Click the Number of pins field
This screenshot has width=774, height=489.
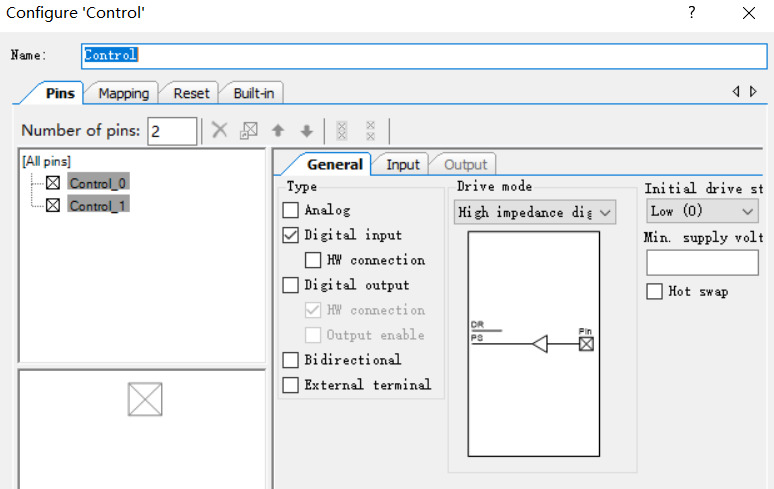coord(172,131)
